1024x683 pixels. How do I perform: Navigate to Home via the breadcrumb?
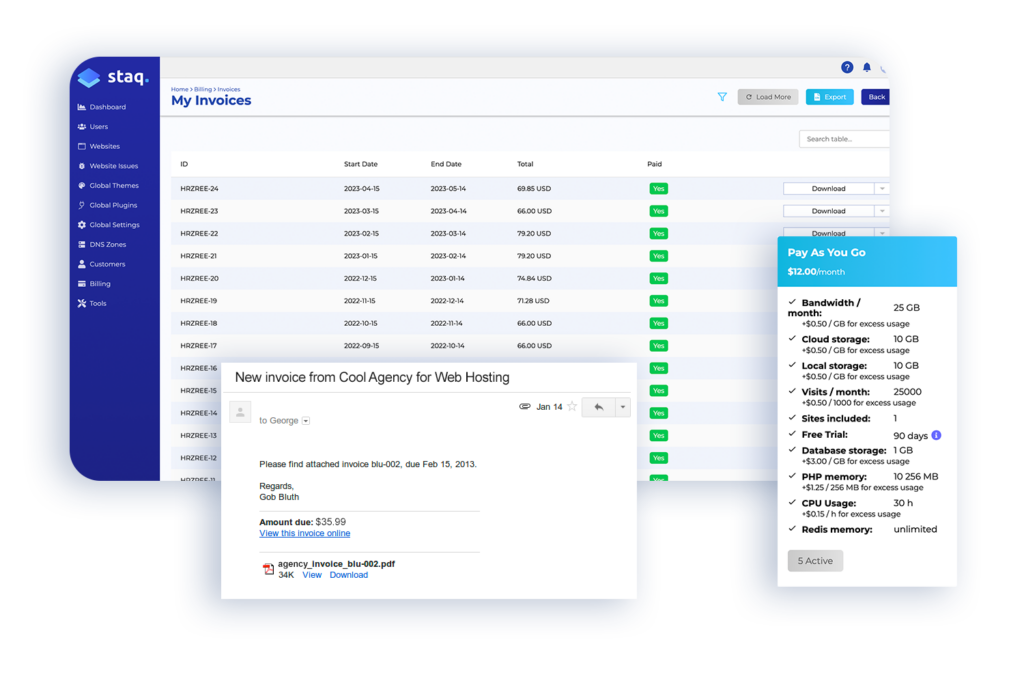point(178,89)
